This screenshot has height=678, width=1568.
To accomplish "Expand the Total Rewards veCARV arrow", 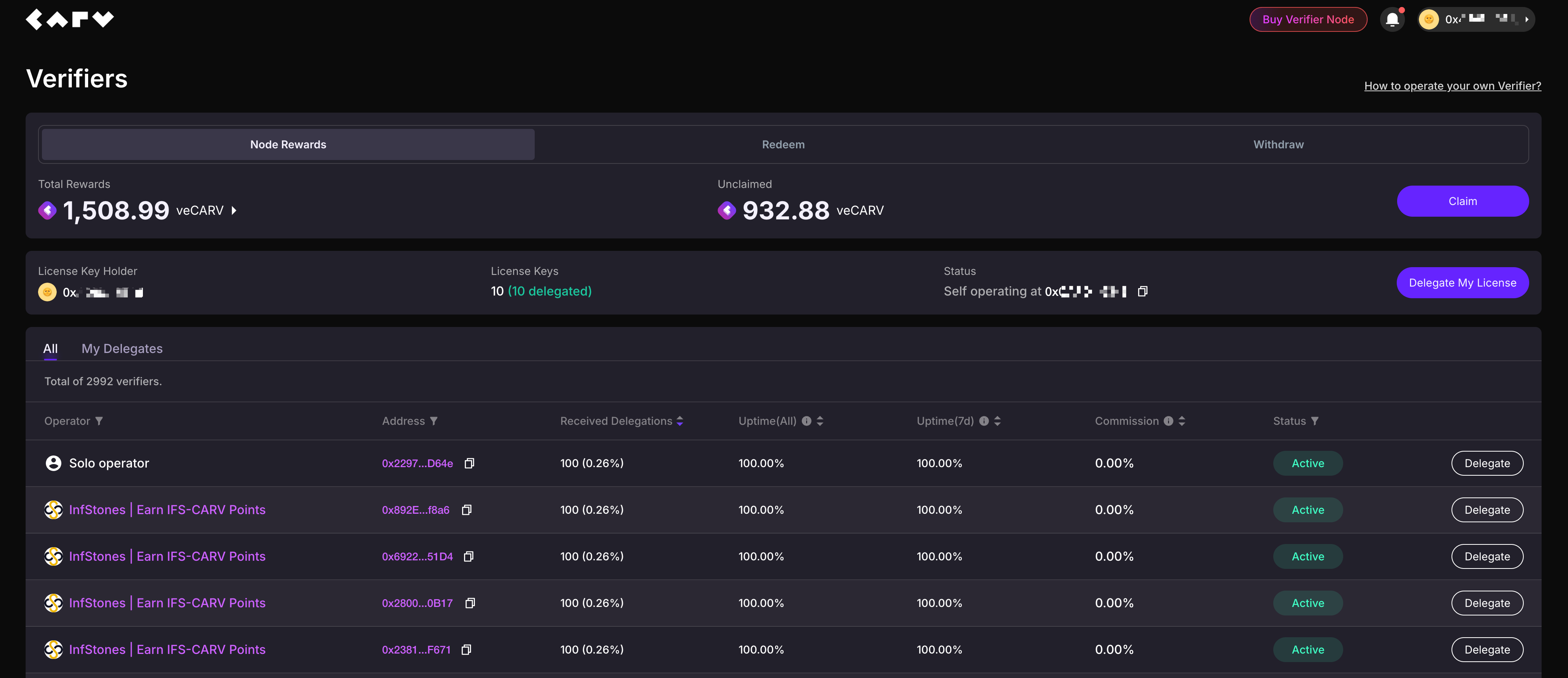I will tap(234, 210).
